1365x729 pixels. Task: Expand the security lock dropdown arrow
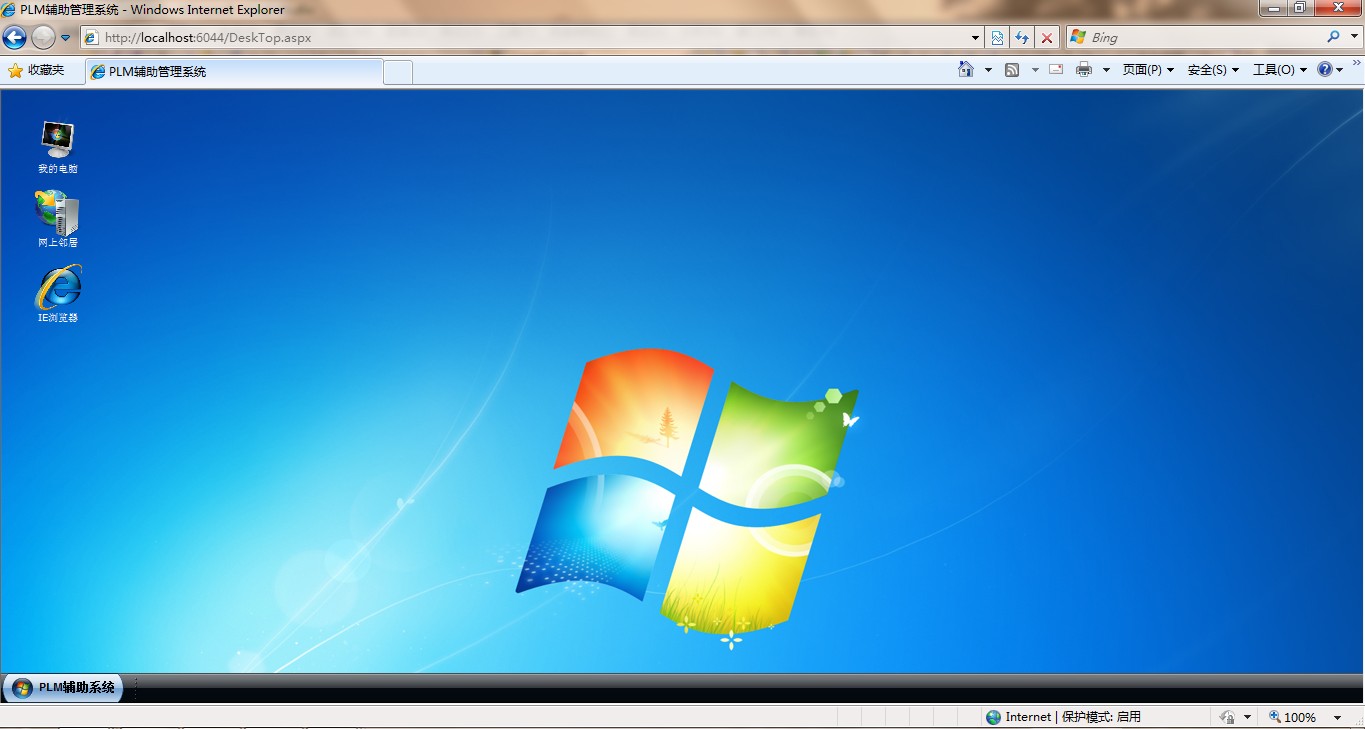point(1247,718)
